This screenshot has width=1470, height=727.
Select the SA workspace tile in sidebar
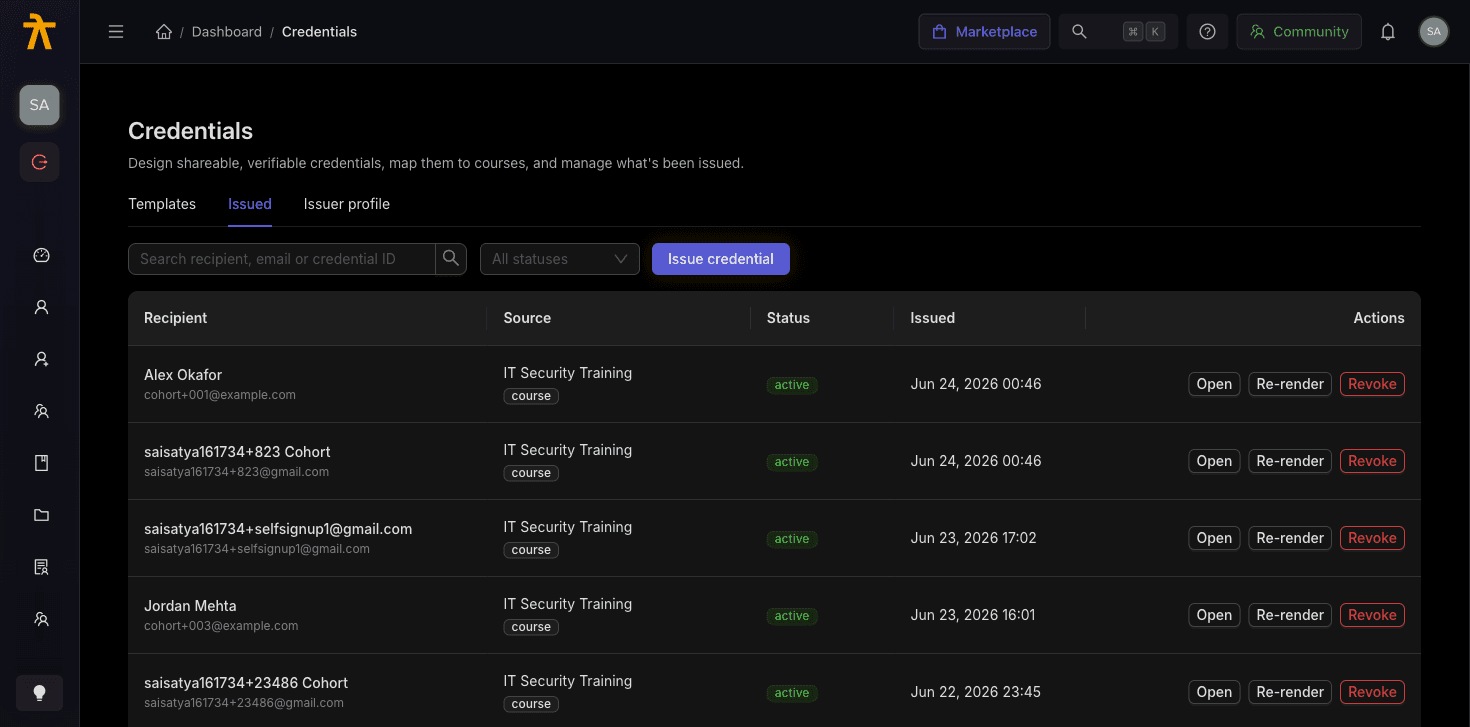click(39, 105)
